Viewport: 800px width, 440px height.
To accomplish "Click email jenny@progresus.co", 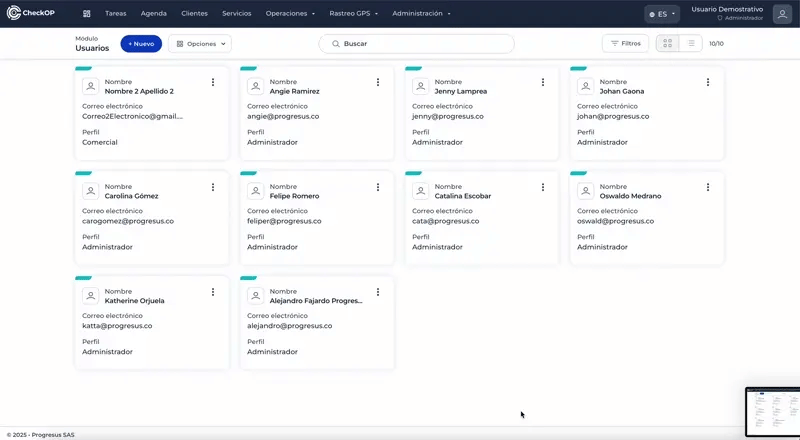I will pos(448,116).
